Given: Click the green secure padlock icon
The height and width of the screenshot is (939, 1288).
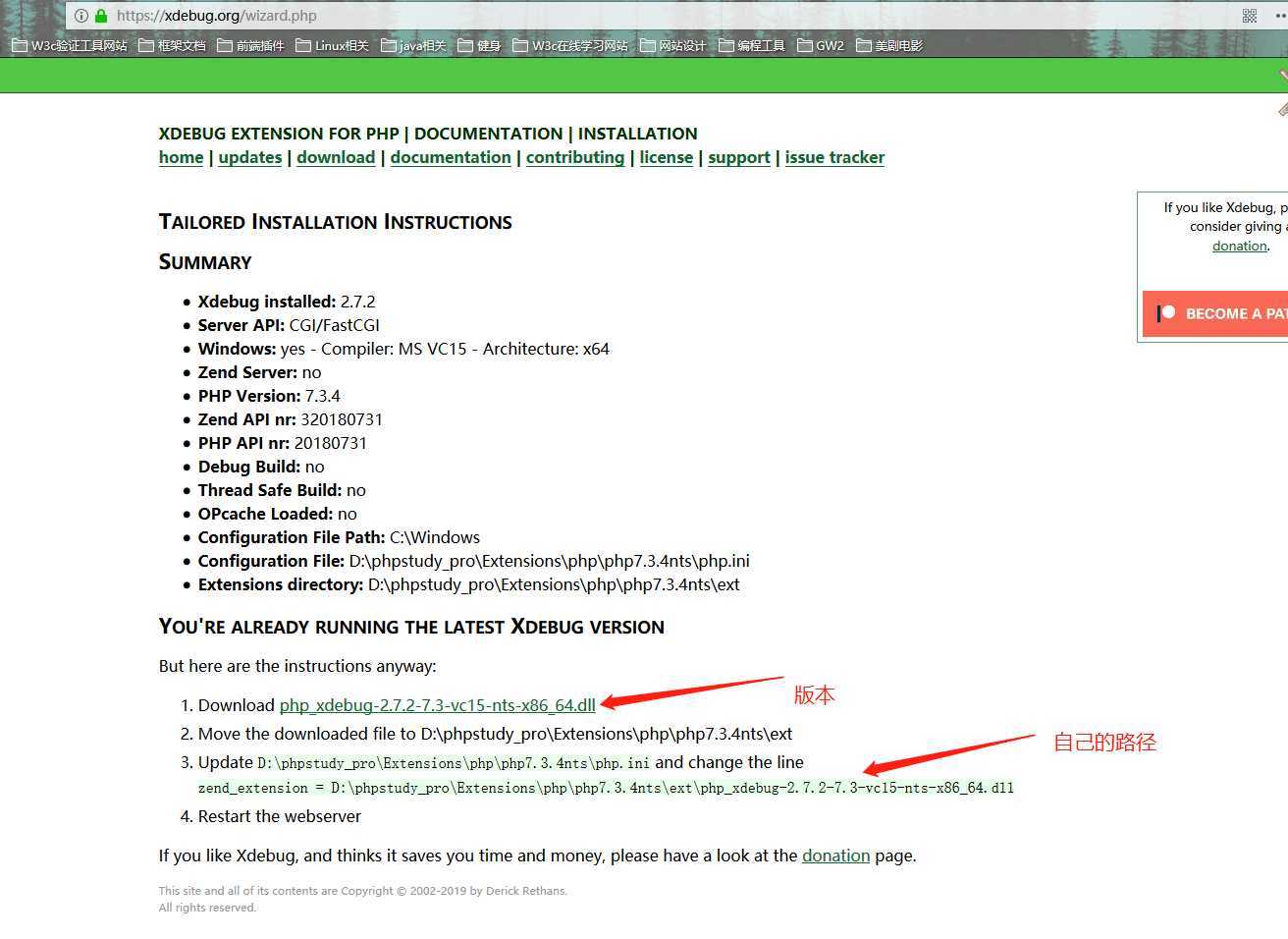Looking at the screenshot, I should coord(100,16).
